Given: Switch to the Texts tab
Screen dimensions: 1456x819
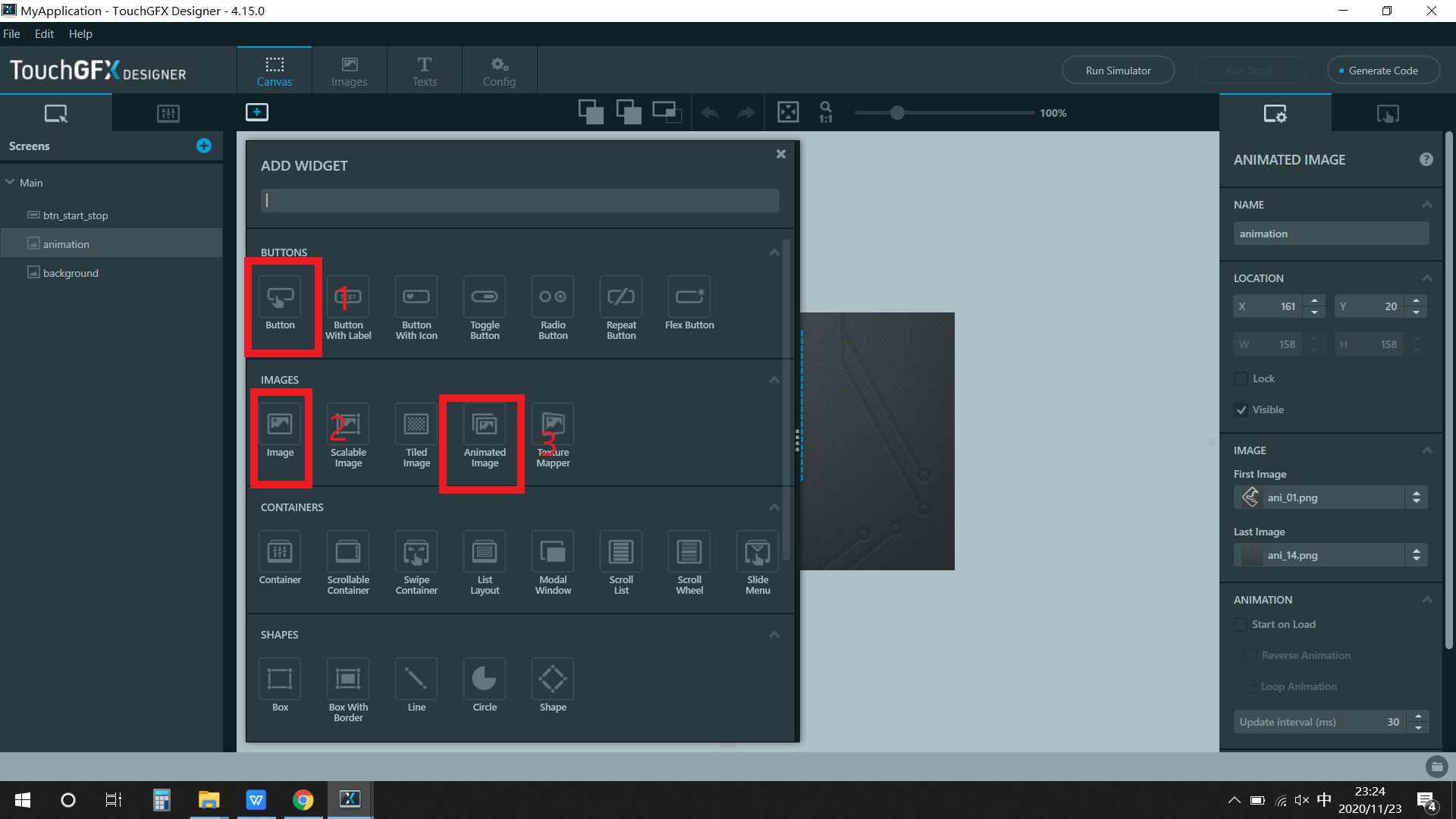Looking at the screenshot, I should coord(424,70).
